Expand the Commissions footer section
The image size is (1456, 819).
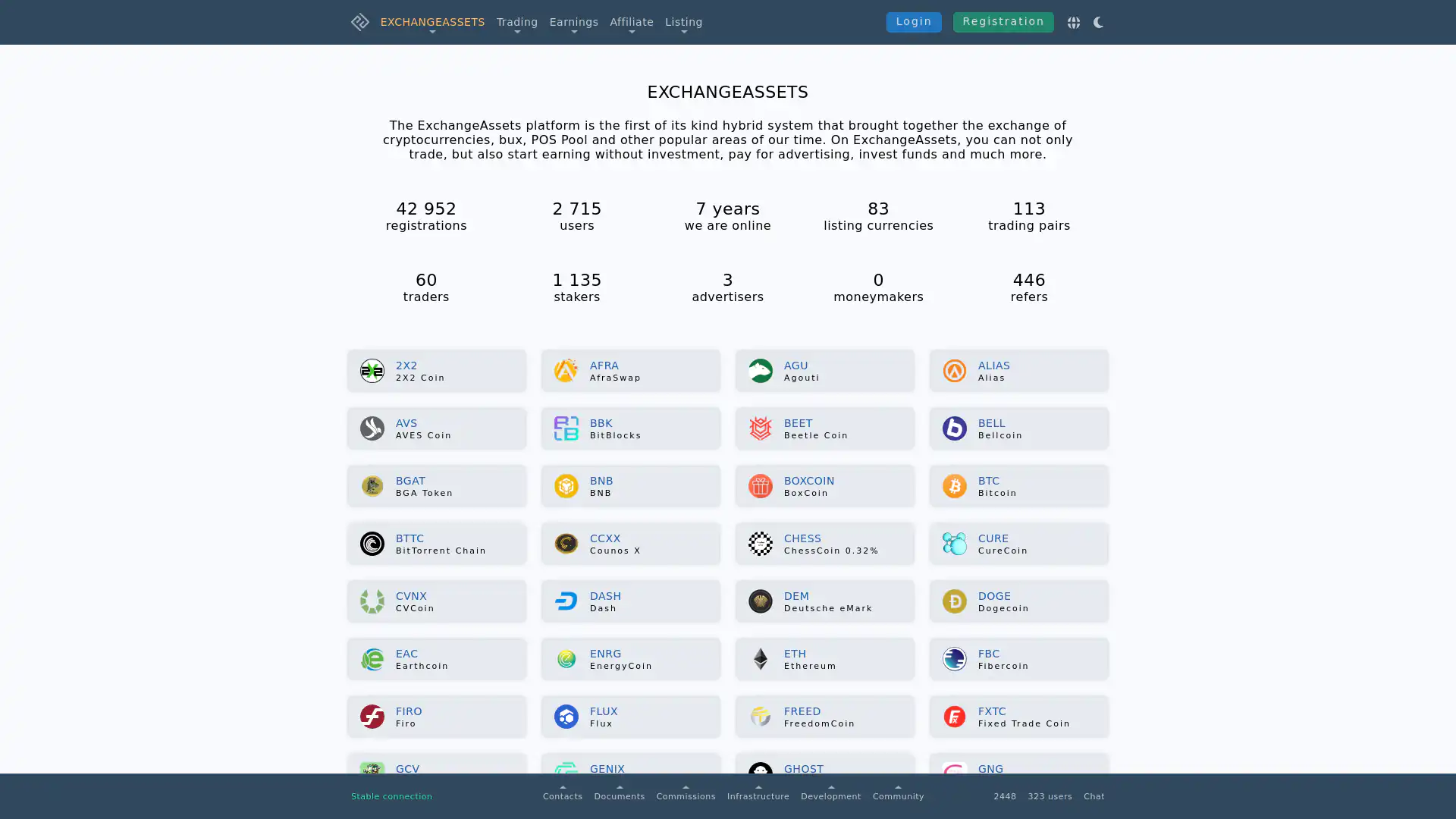pos(685,795)
